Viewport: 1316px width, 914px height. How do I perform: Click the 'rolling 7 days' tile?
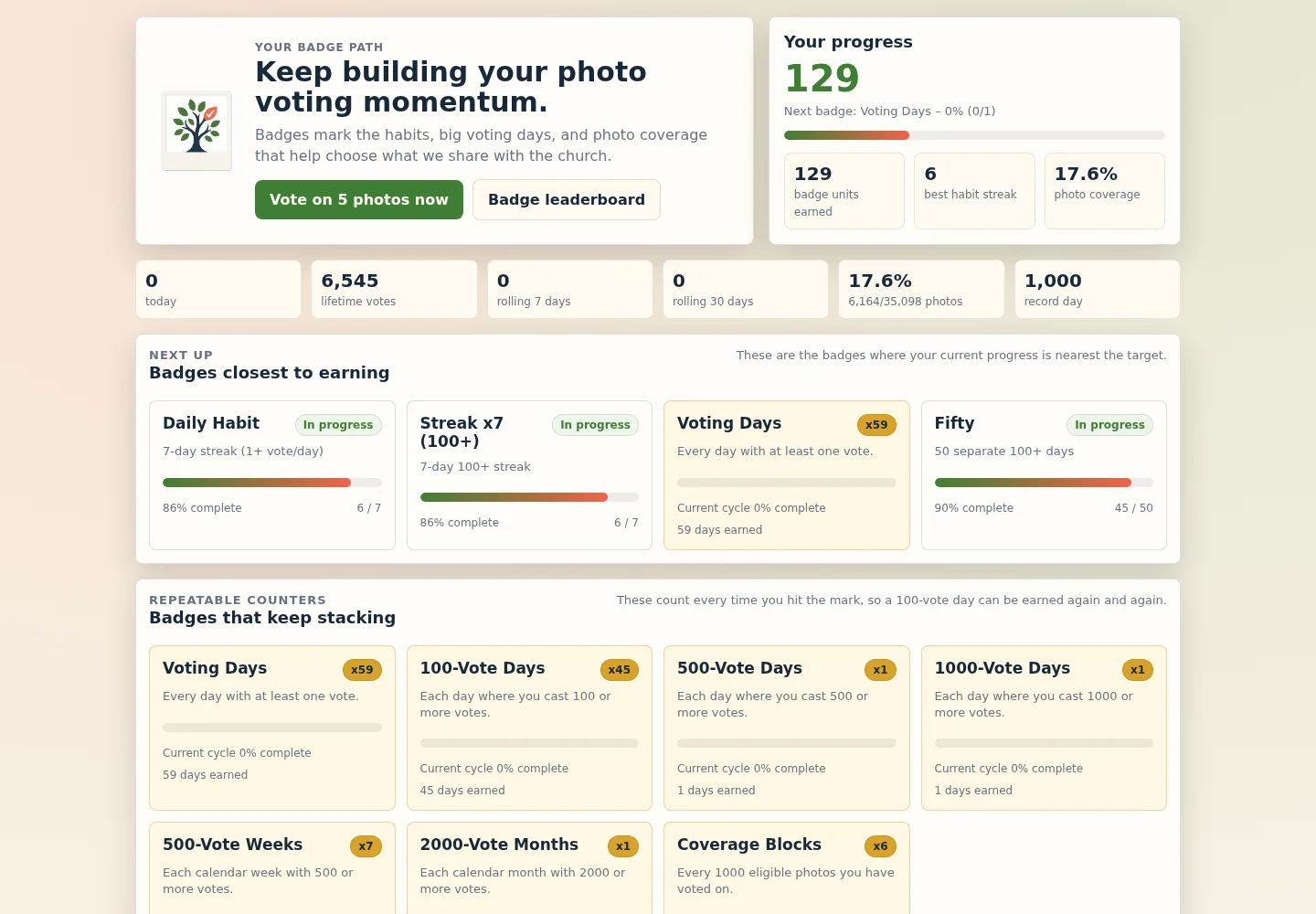570,290
